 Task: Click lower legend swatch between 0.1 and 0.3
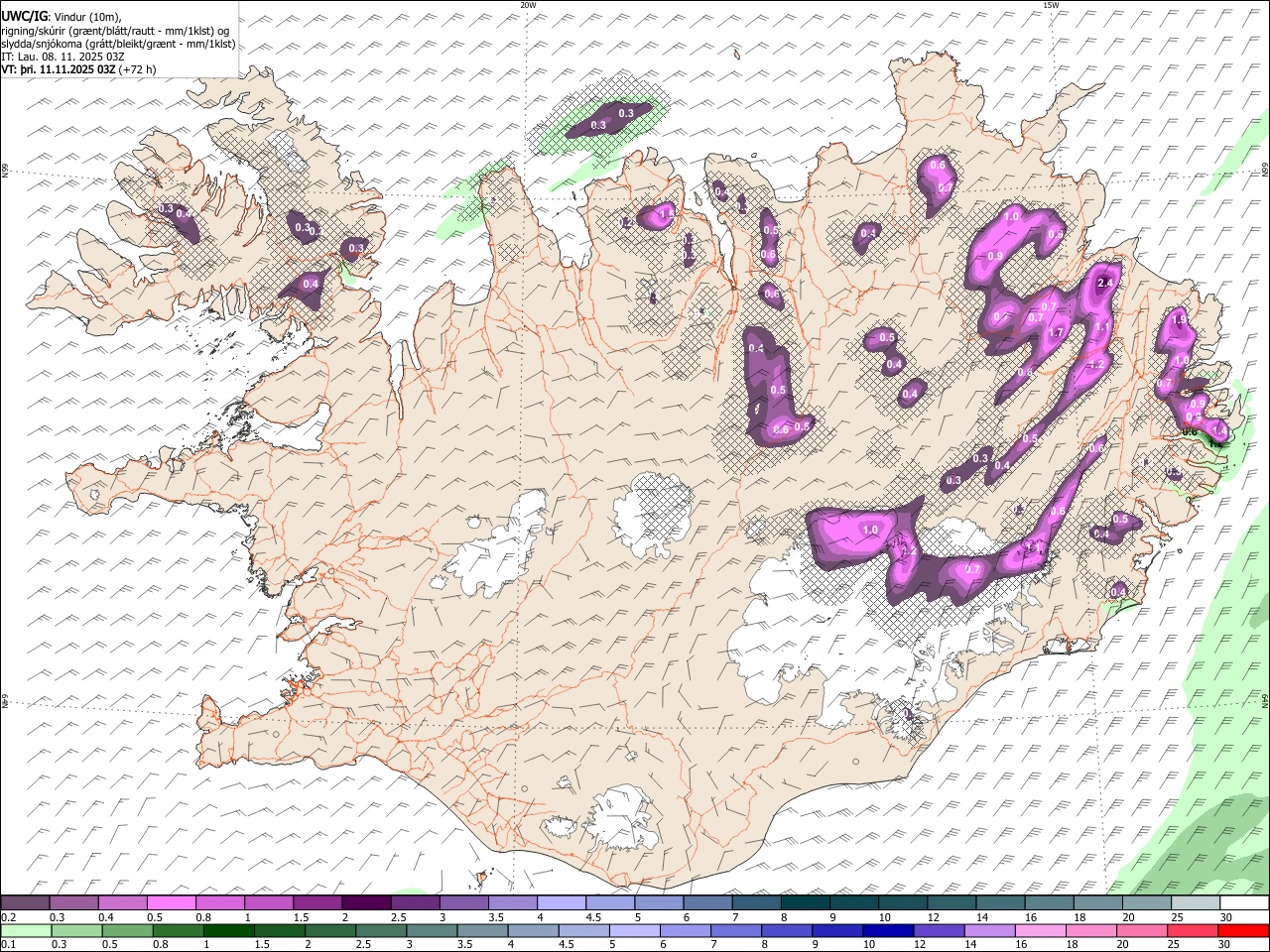pyautogui.click(x=26, y=931)
